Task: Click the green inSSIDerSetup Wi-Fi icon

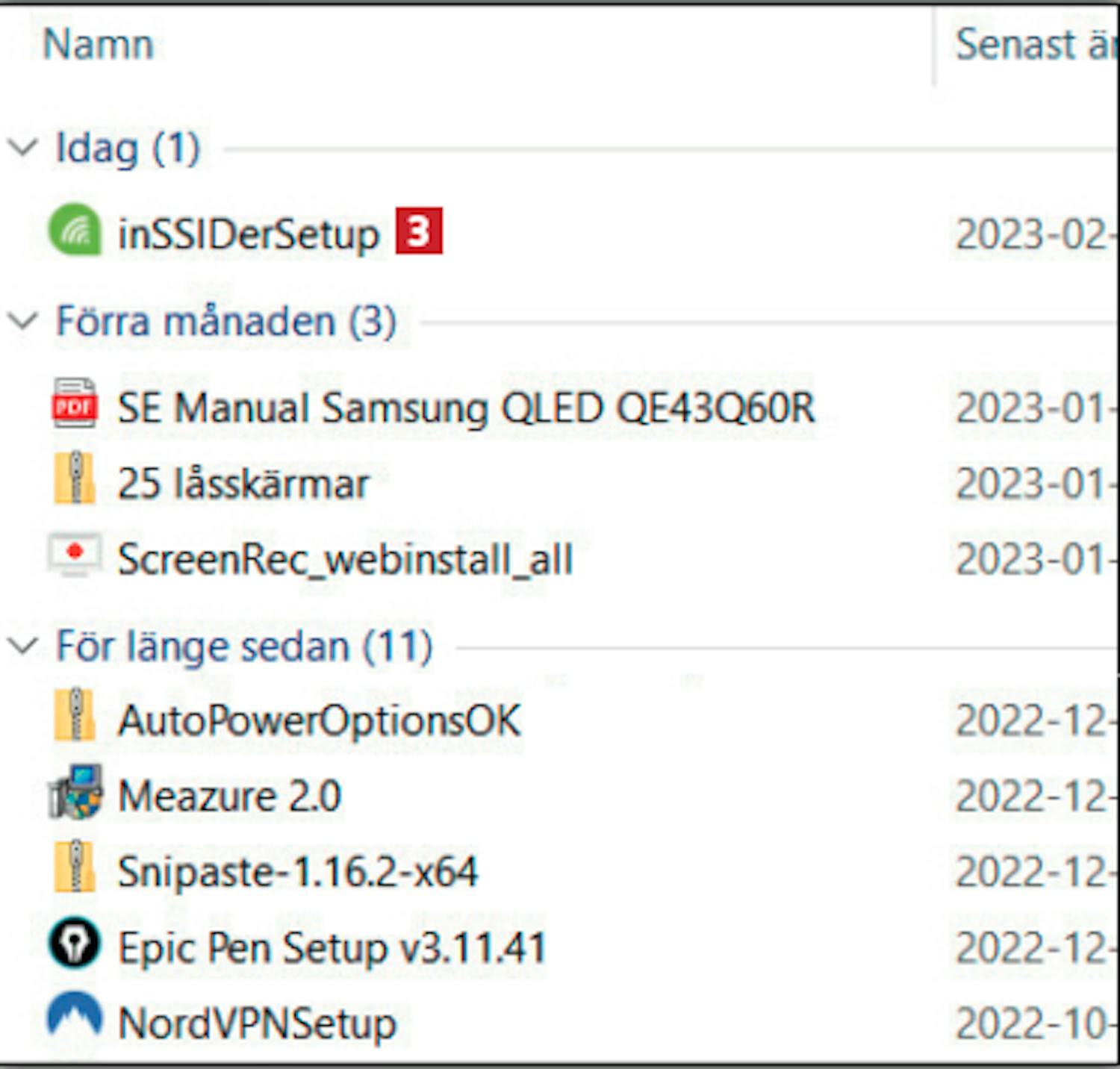Action: (x=74, y=231)
